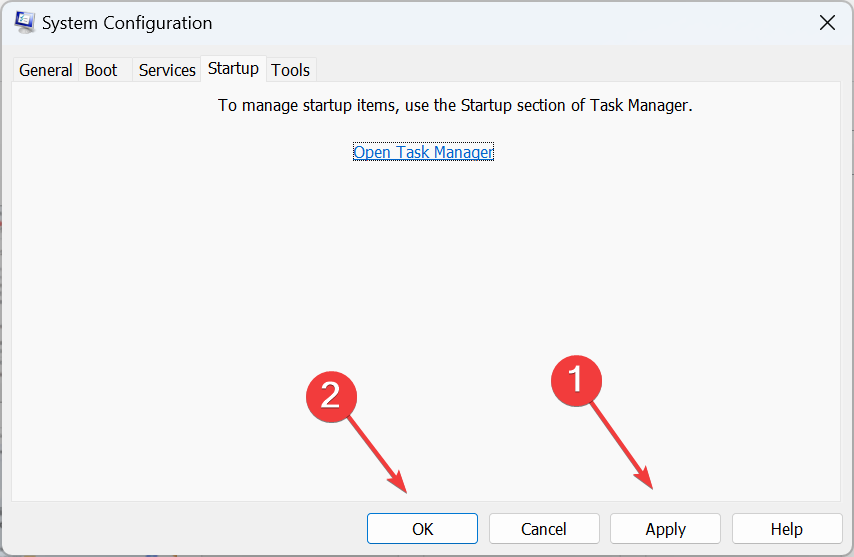Click the startup items instruction text

pos(455,105)
